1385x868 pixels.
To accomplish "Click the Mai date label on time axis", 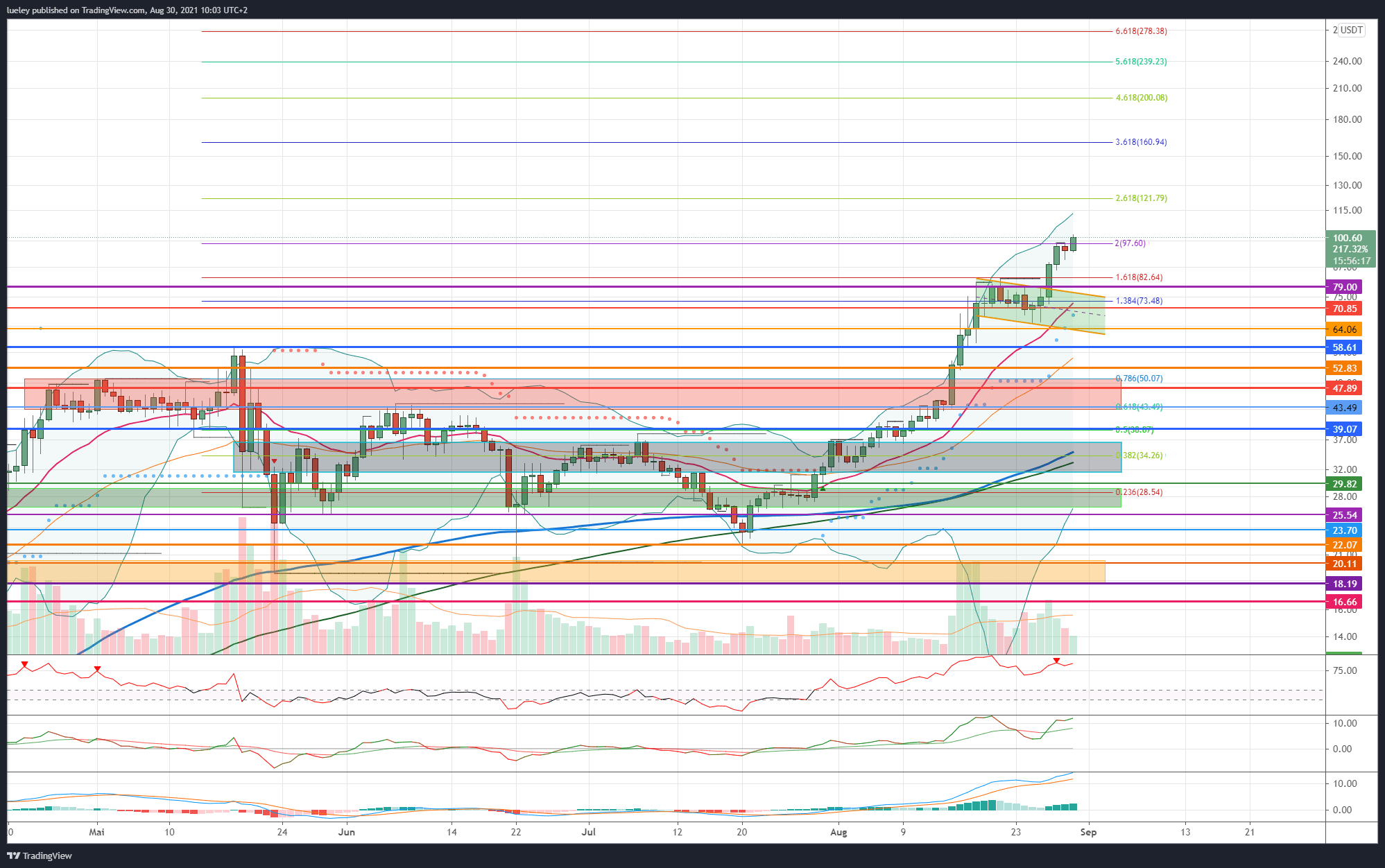I will coord(97,832).
